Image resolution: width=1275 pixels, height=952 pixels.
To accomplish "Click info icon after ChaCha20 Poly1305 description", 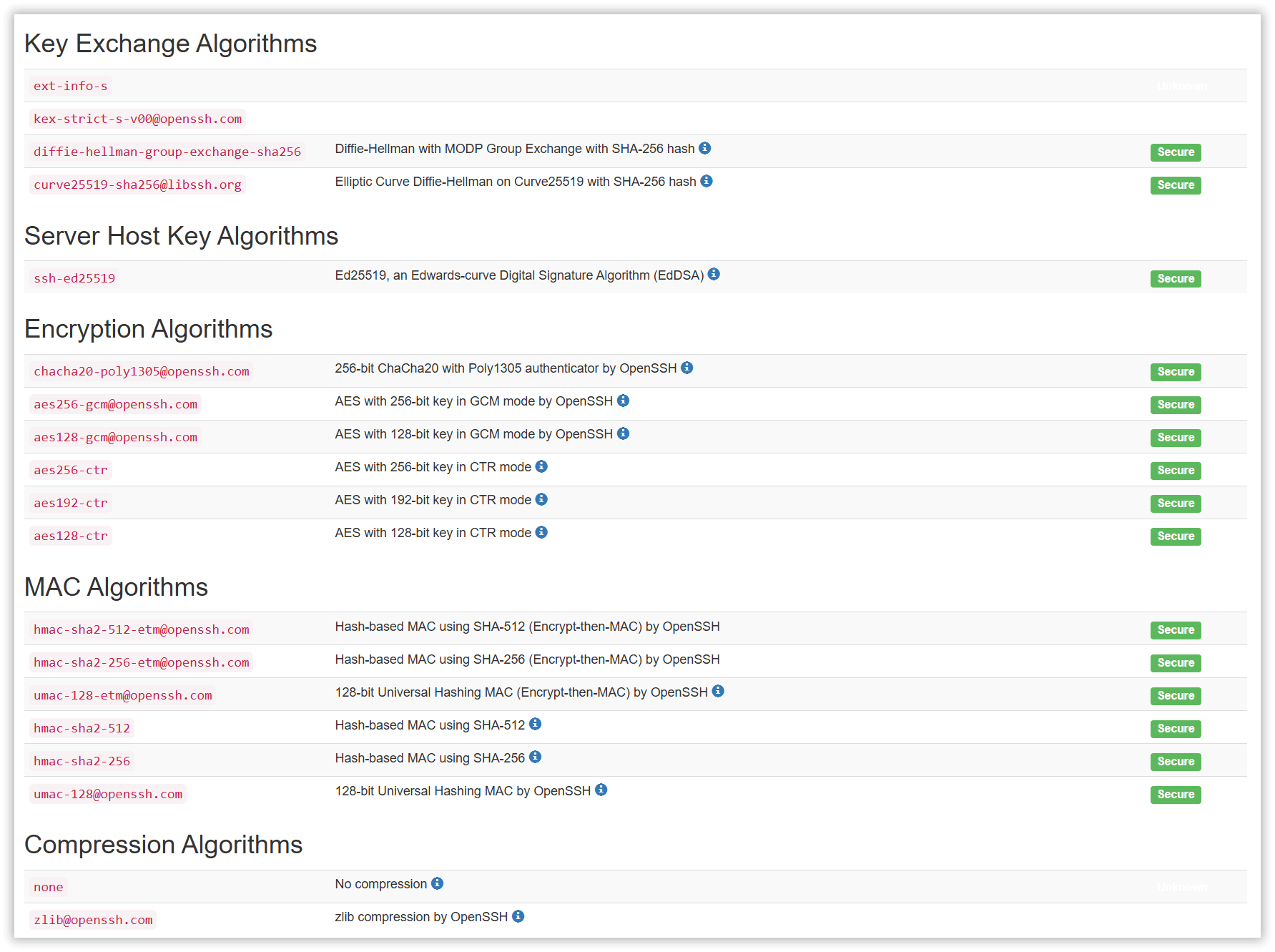I will (686, 368).
